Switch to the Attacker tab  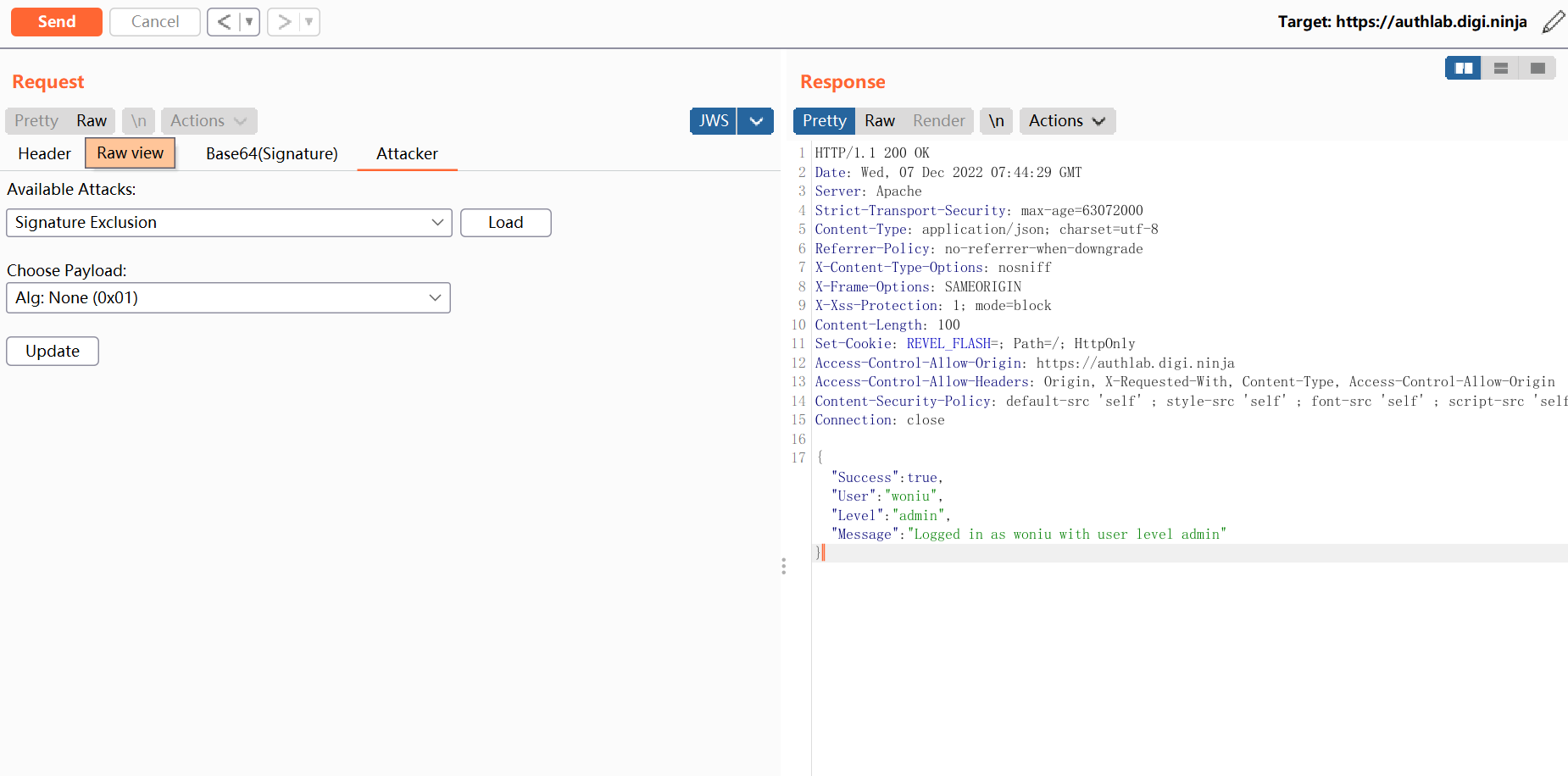[x=408, y=153]
